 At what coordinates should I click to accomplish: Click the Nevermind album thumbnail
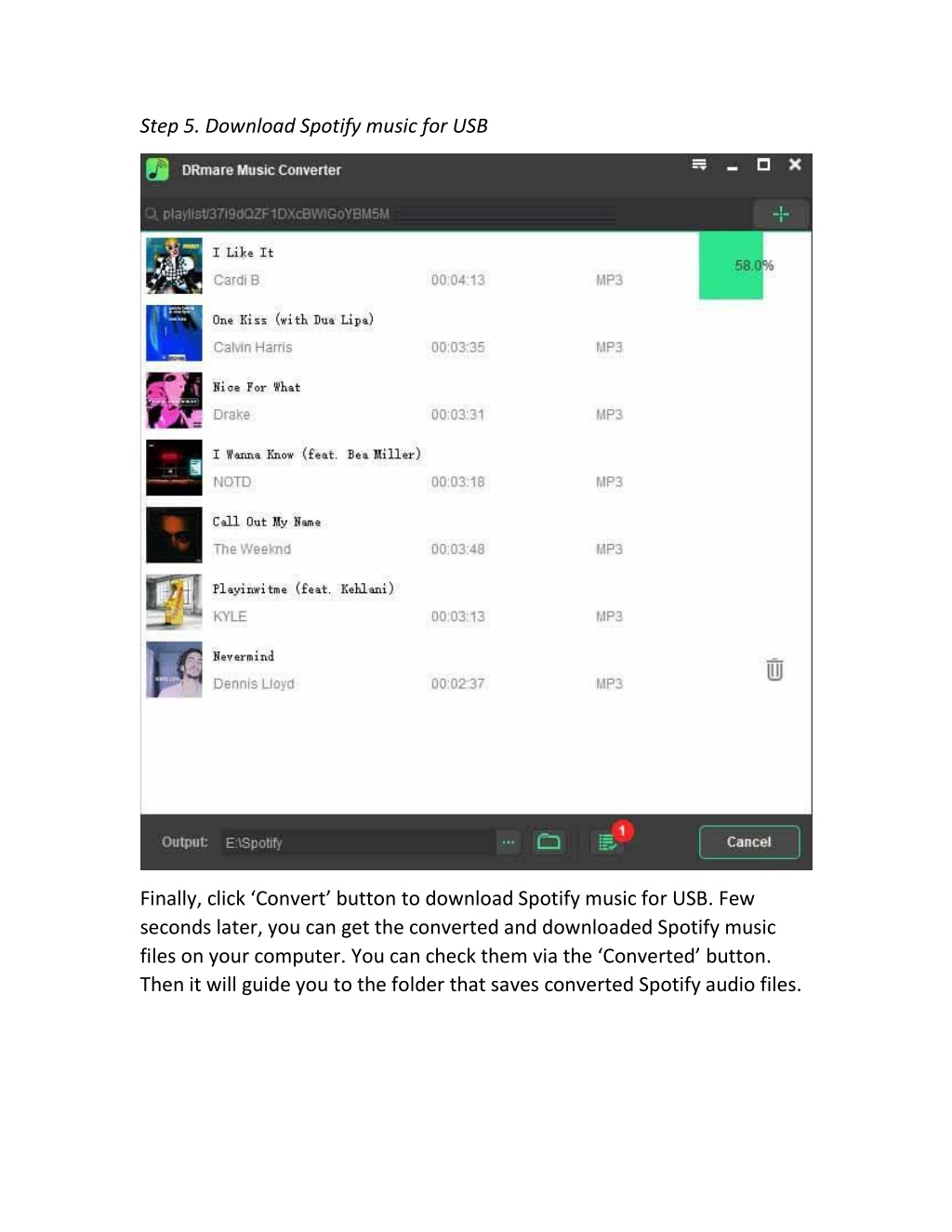(x=174, y=670)
